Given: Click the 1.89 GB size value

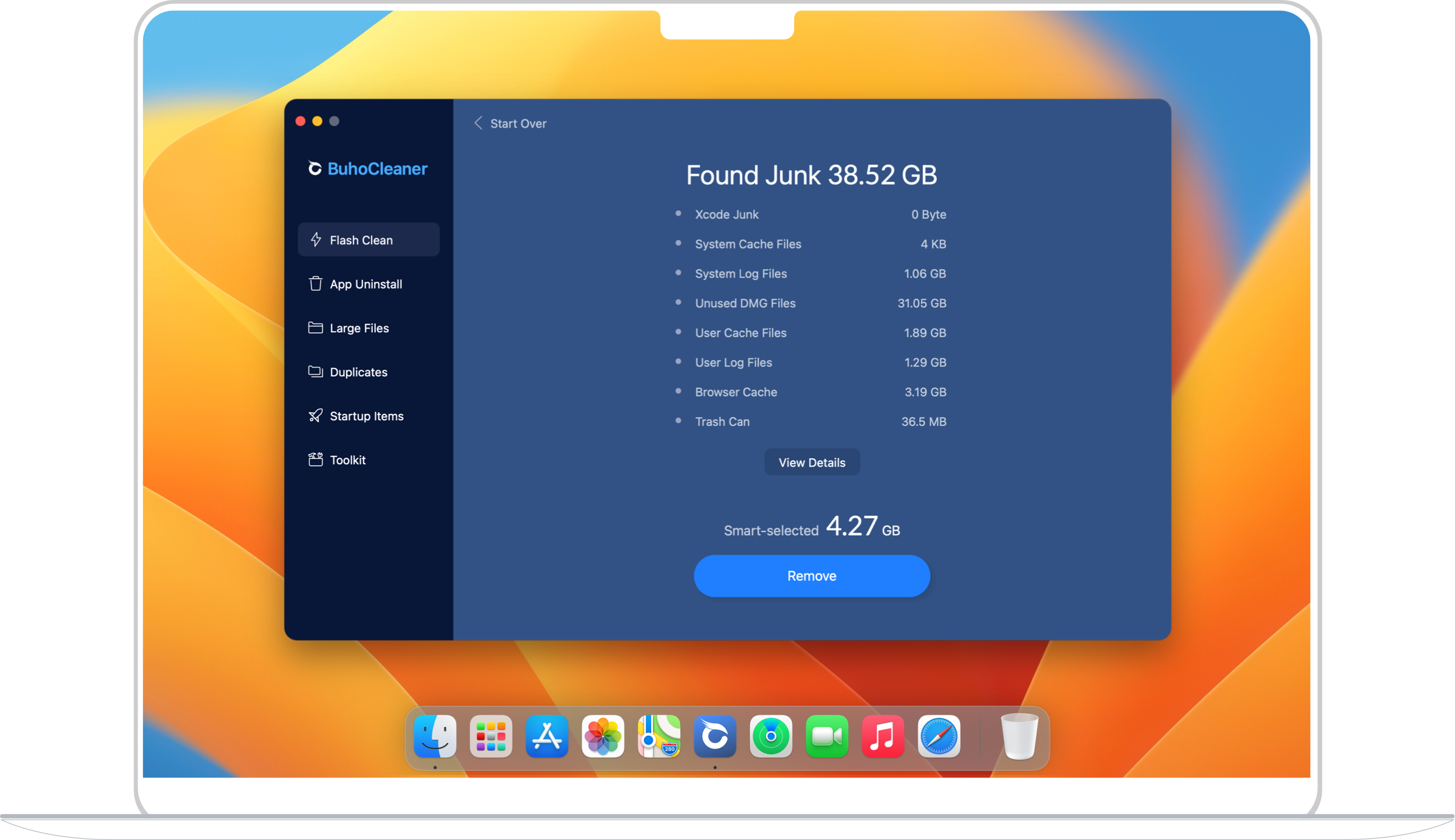Looking at the screenshot, I should pos(925,333).
